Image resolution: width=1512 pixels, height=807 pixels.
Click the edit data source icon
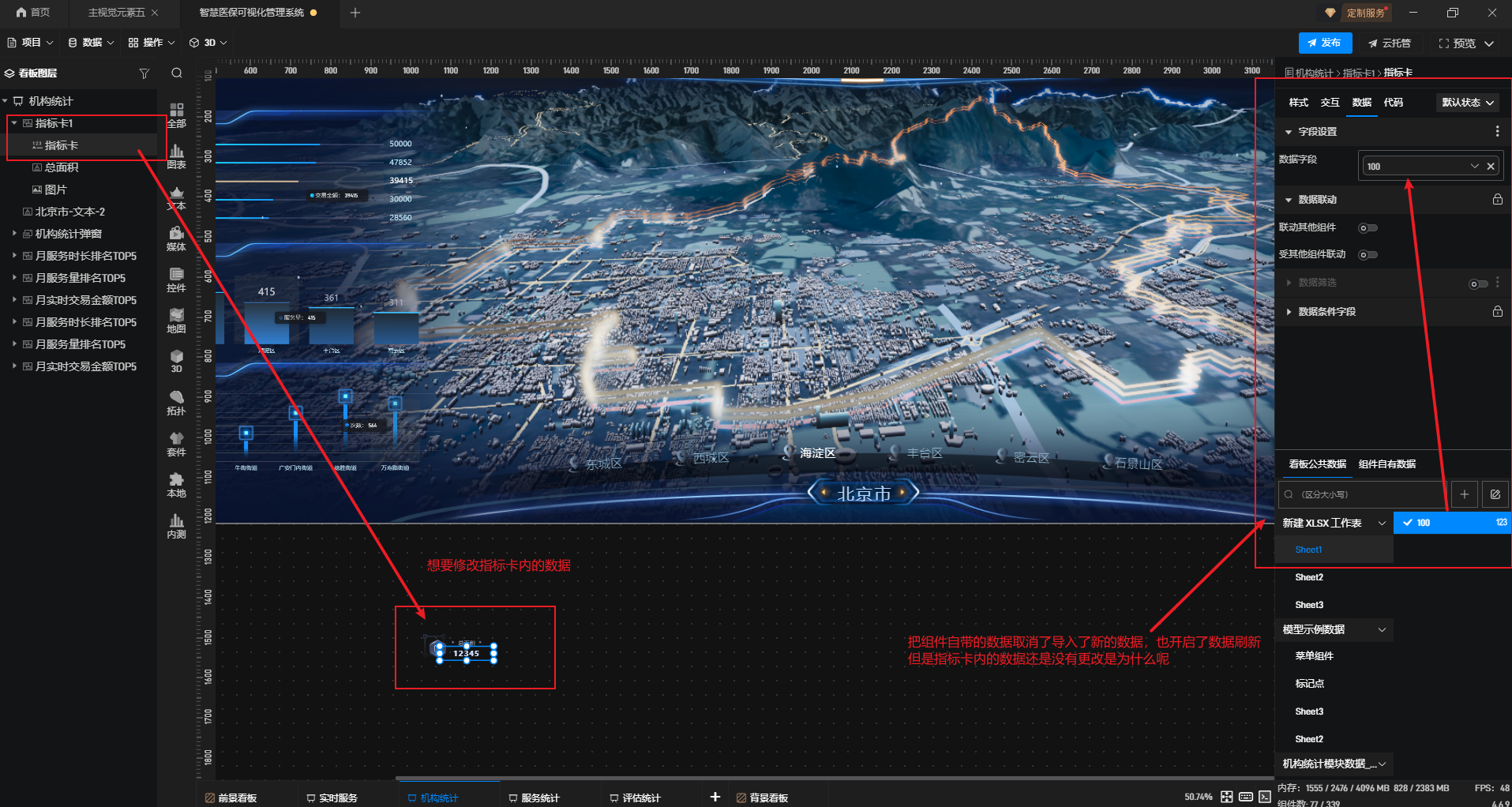point(1495,494)
